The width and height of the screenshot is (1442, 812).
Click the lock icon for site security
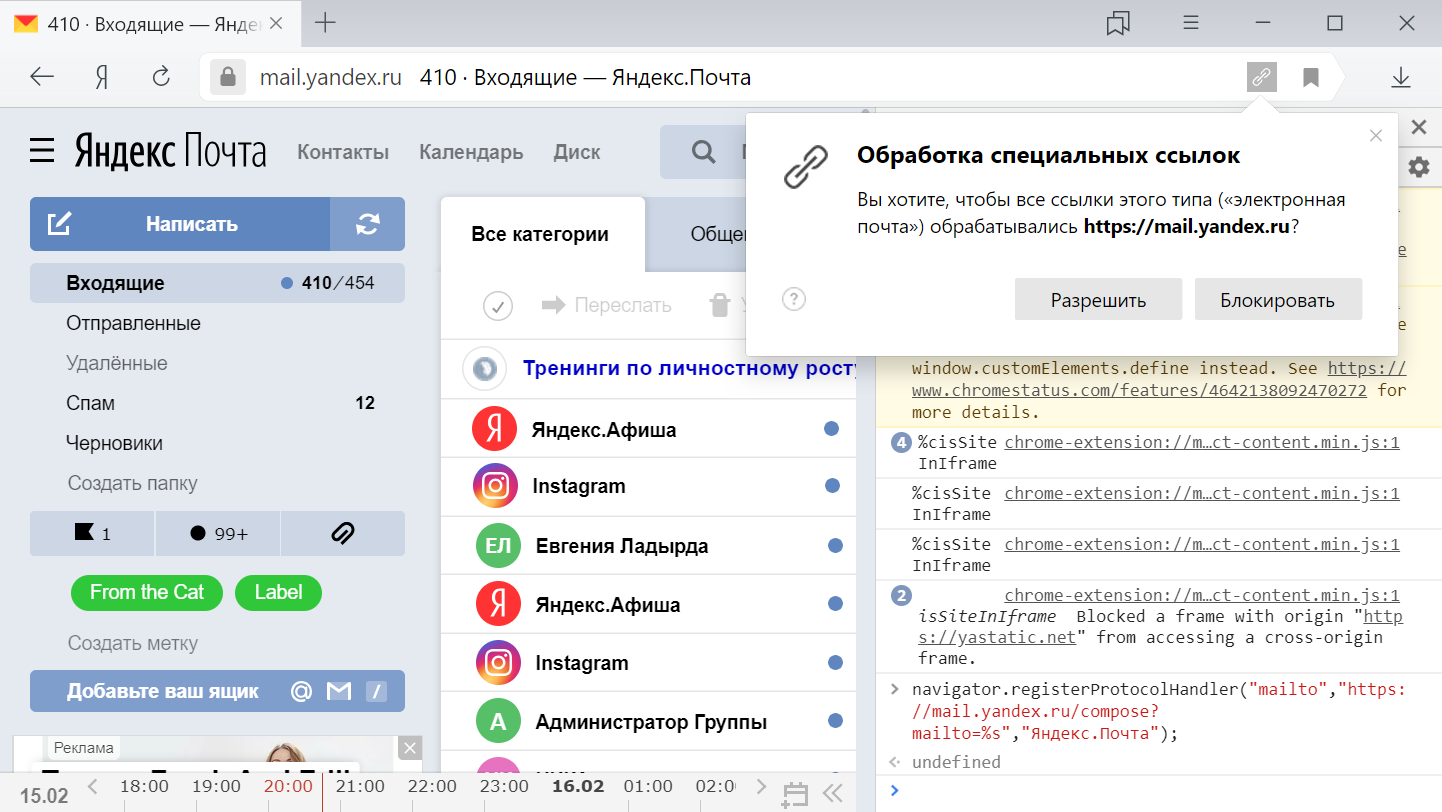228,77
